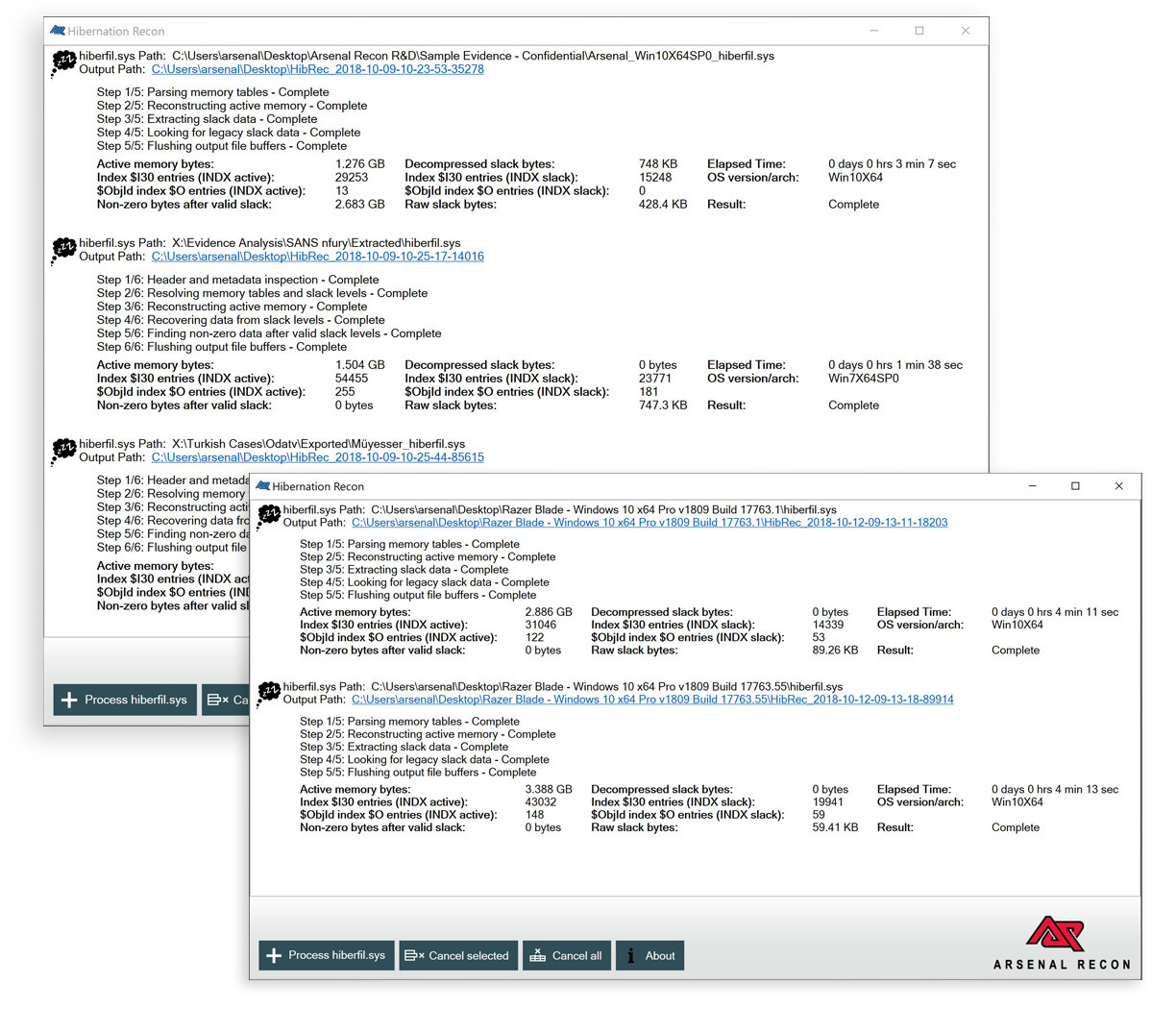The width and height of the screenshot is (1176, 1033).
Task: Open Build 17763.1 HibRec output path link
Action: (x=649, y=523)
